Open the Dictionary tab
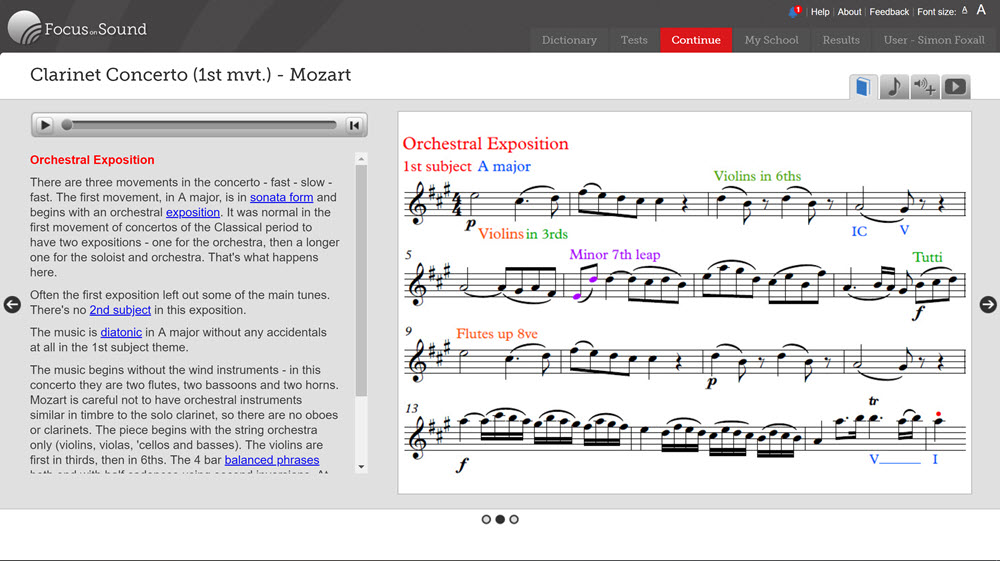The image size is (1000, 561). [570, 40]
